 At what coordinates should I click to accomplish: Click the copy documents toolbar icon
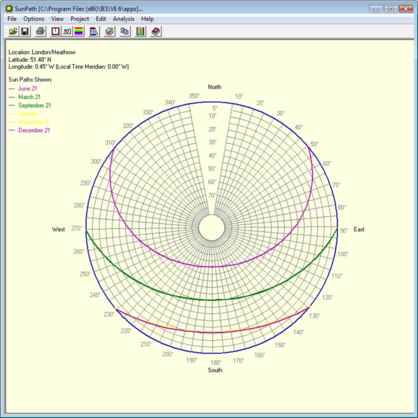[x=125, y=31]
